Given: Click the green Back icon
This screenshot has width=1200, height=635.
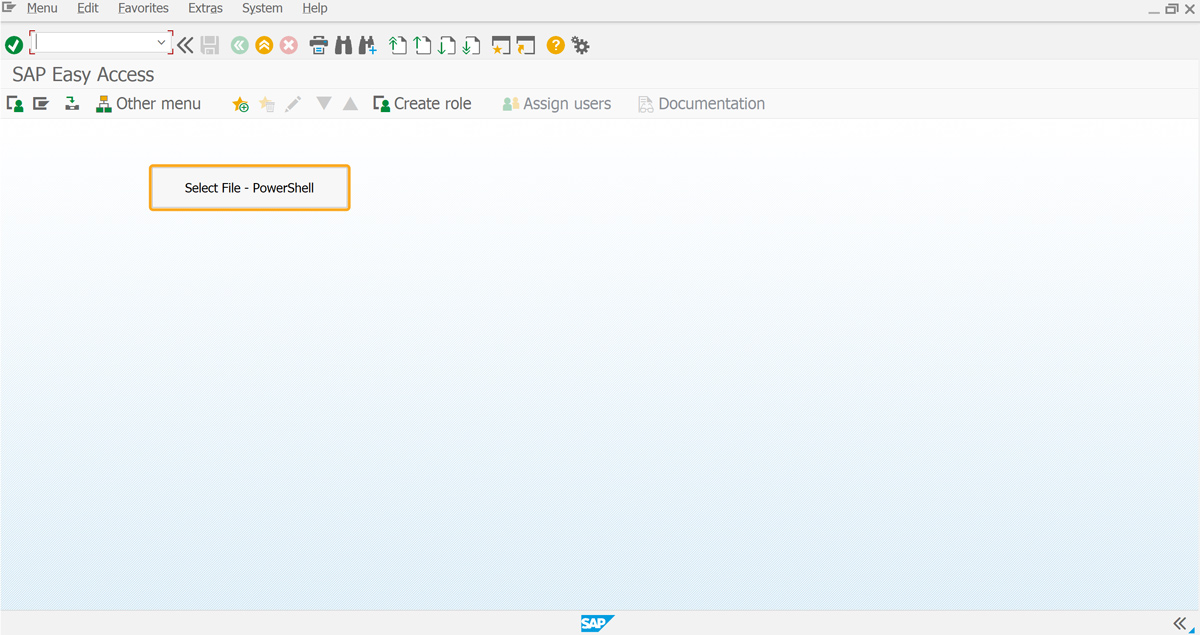Looking at the screenshot, I should point(239,45).
